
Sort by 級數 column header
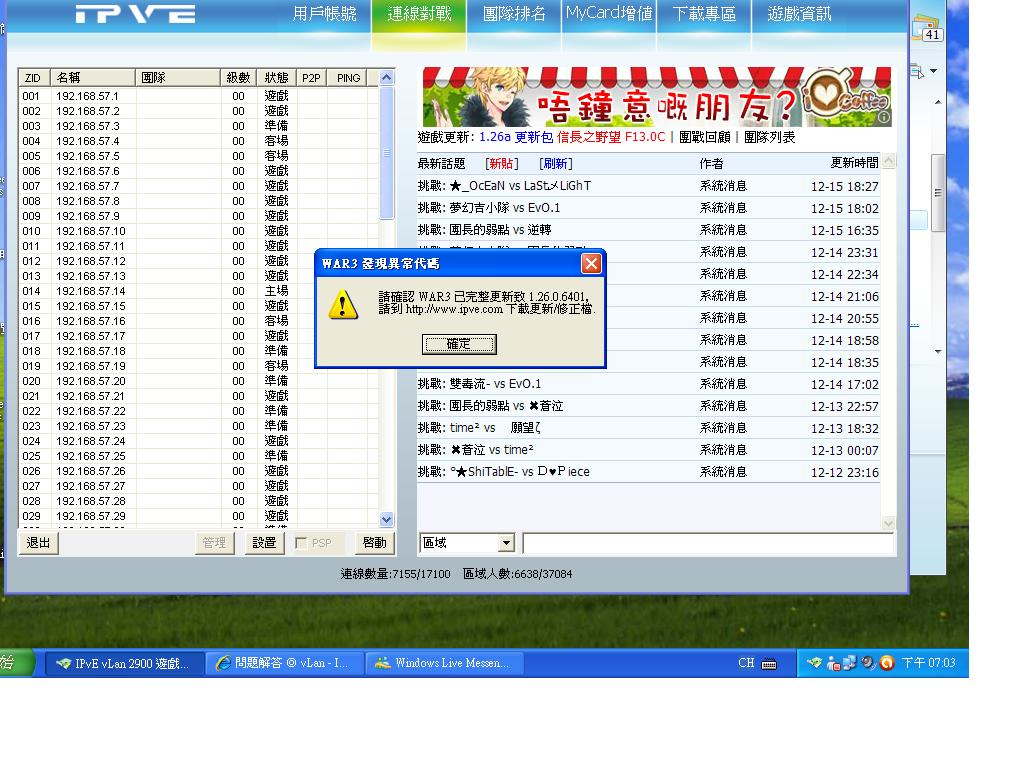[x=238, y=78]
